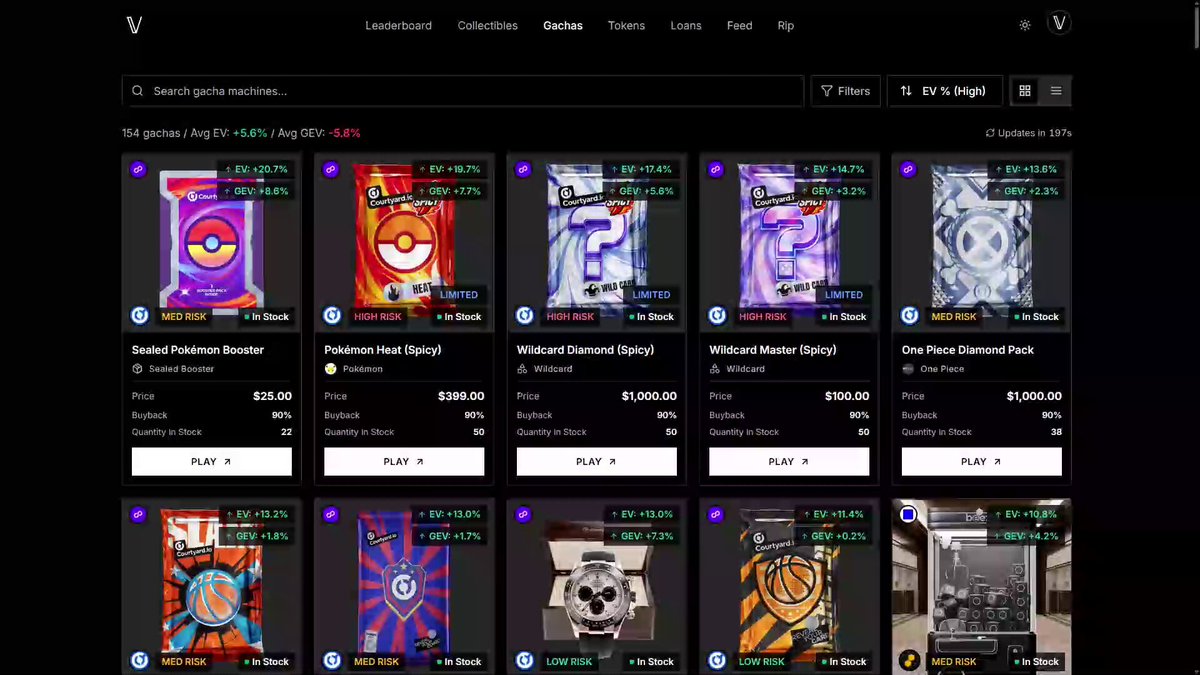The height and width of the screenshot is (675, 1200).
Task: Click Courtyard logo on One Piece Diamond card
Action: tap(910, 316)
